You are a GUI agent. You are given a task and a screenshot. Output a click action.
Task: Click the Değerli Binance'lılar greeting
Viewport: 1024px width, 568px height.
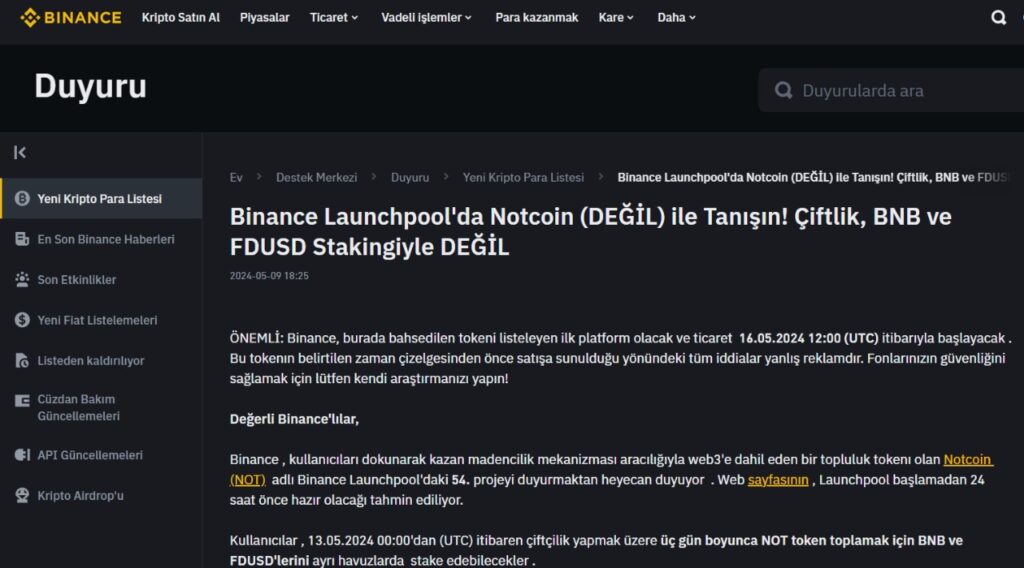[x=294, y=419]
